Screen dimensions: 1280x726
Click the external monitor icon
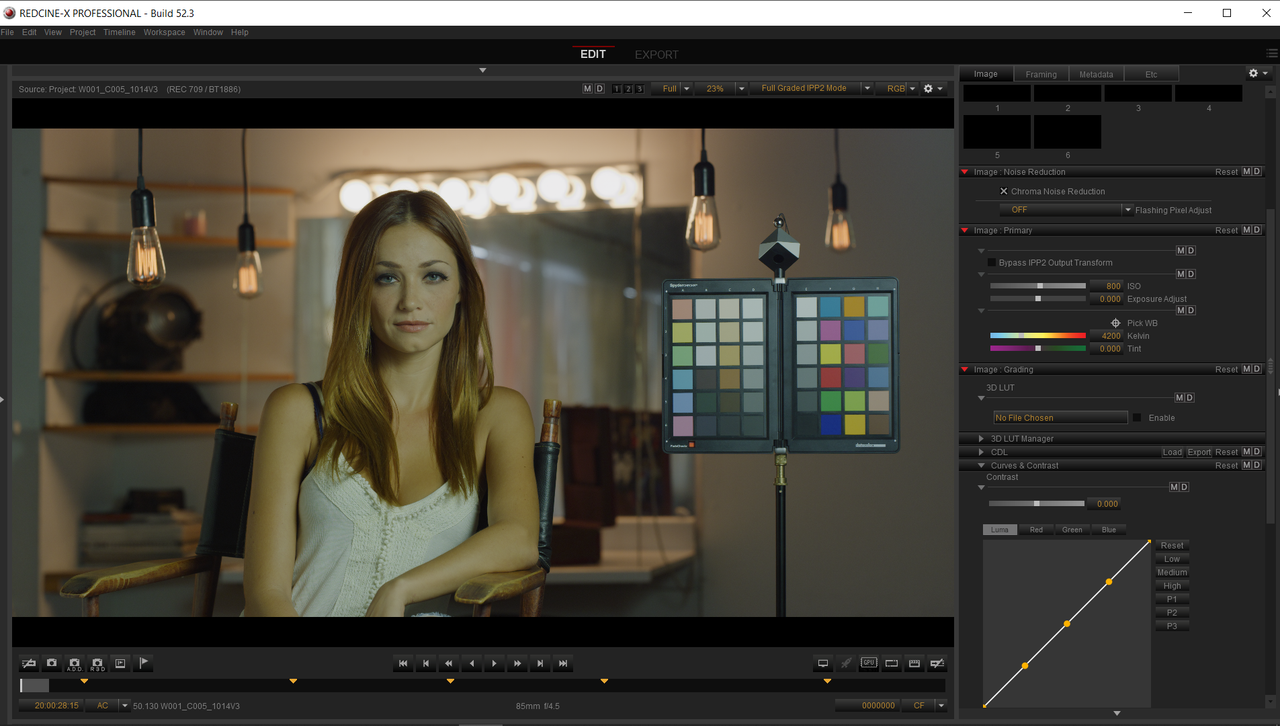tap(823, 663)
